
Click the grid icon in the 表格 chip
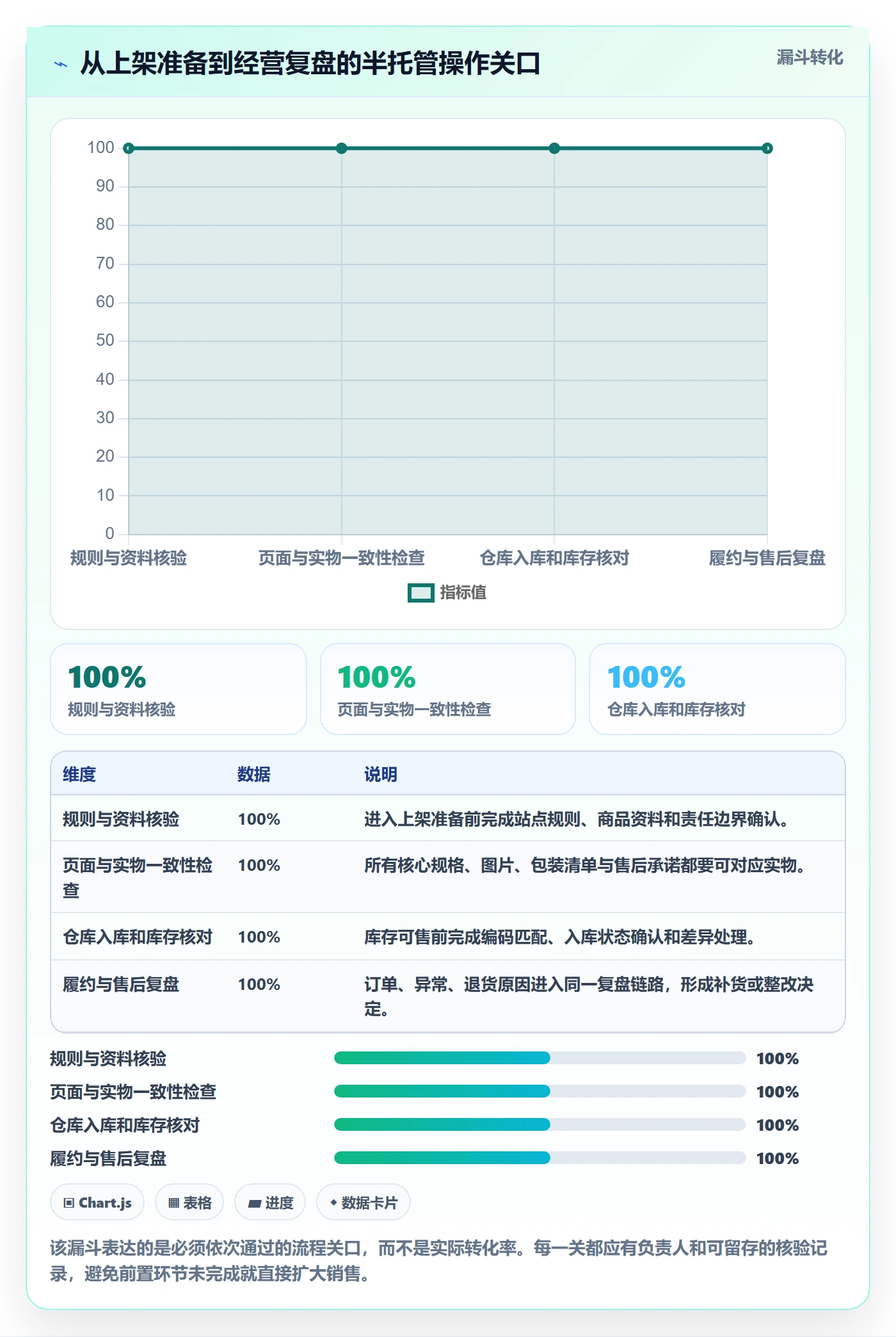pyautogui.click(x=173, y=1203)
